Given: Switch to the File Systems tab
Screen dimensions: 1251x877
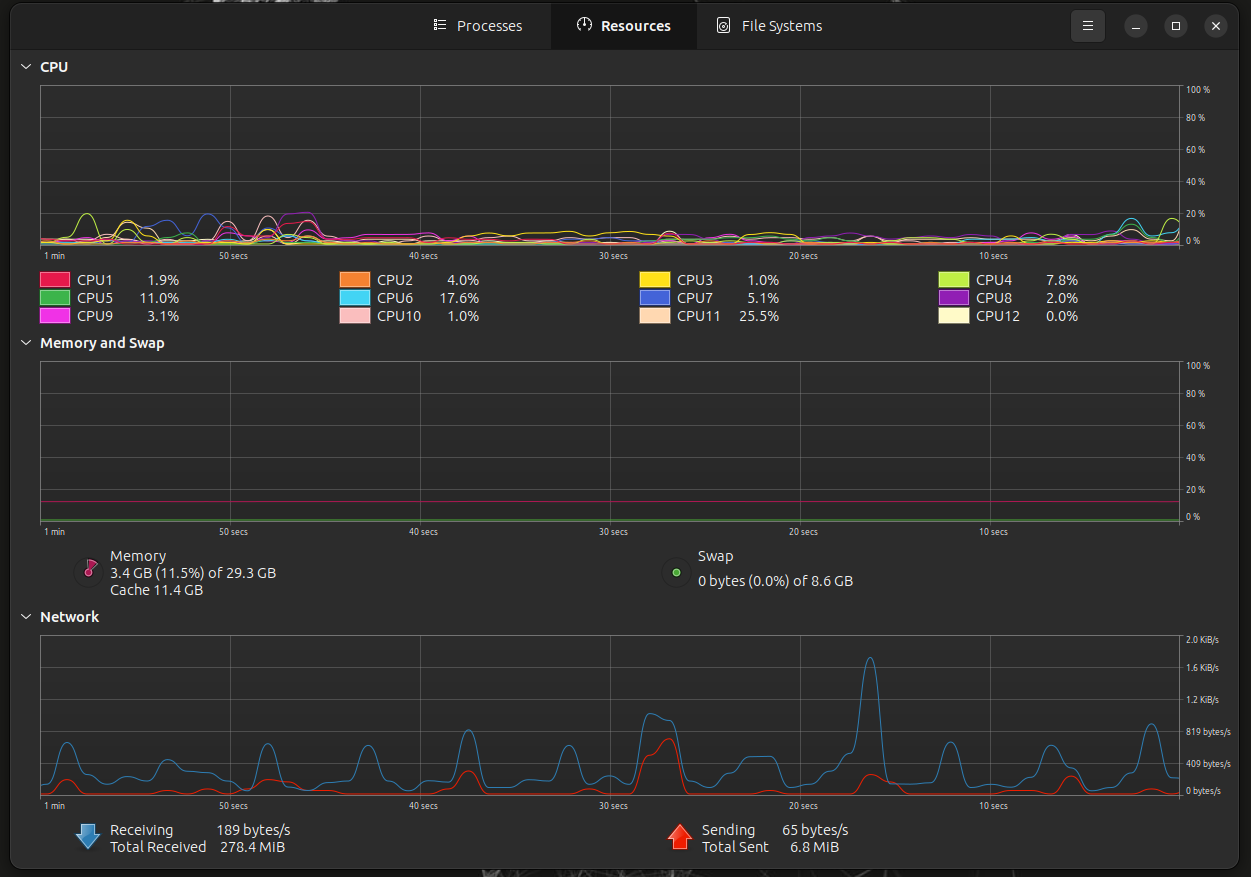Looking at the screenshot, I should click(x=770, y=26).
